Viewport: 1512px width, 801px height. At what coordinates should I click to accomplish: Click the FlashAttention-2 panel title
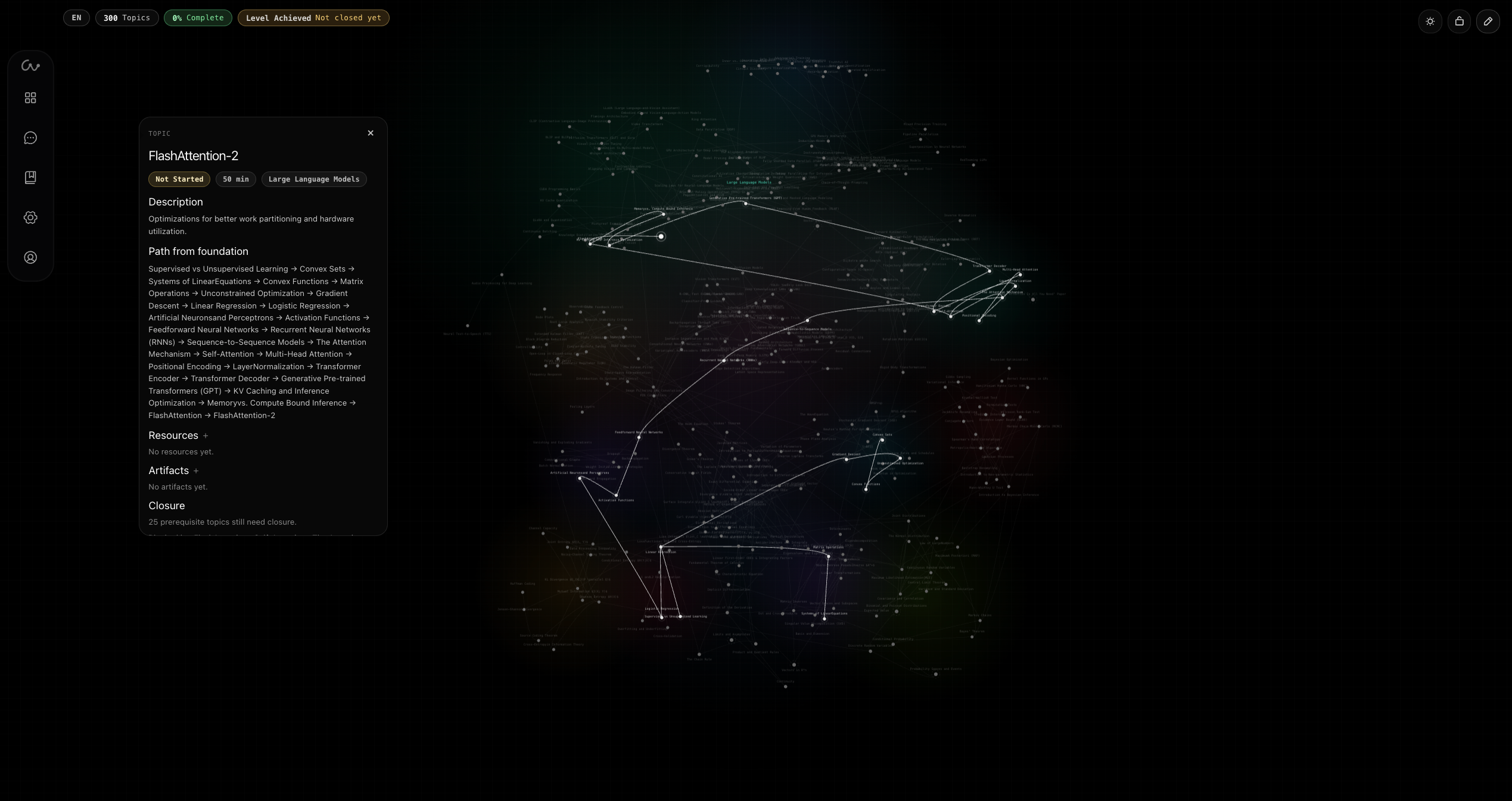pos(193,156)
